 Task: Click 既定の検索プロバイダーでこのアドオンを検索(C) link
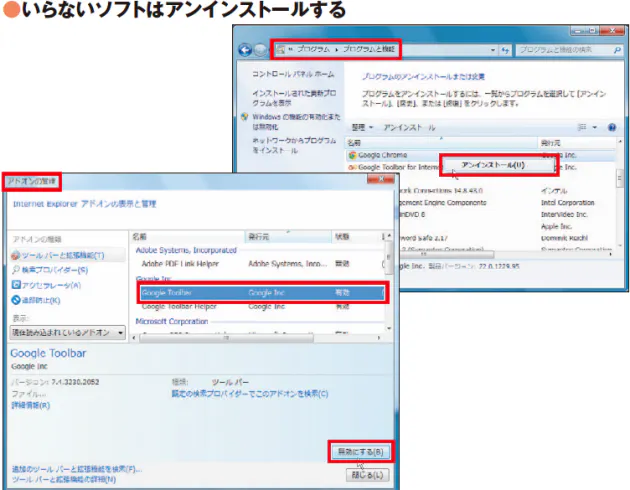(250, 394)
